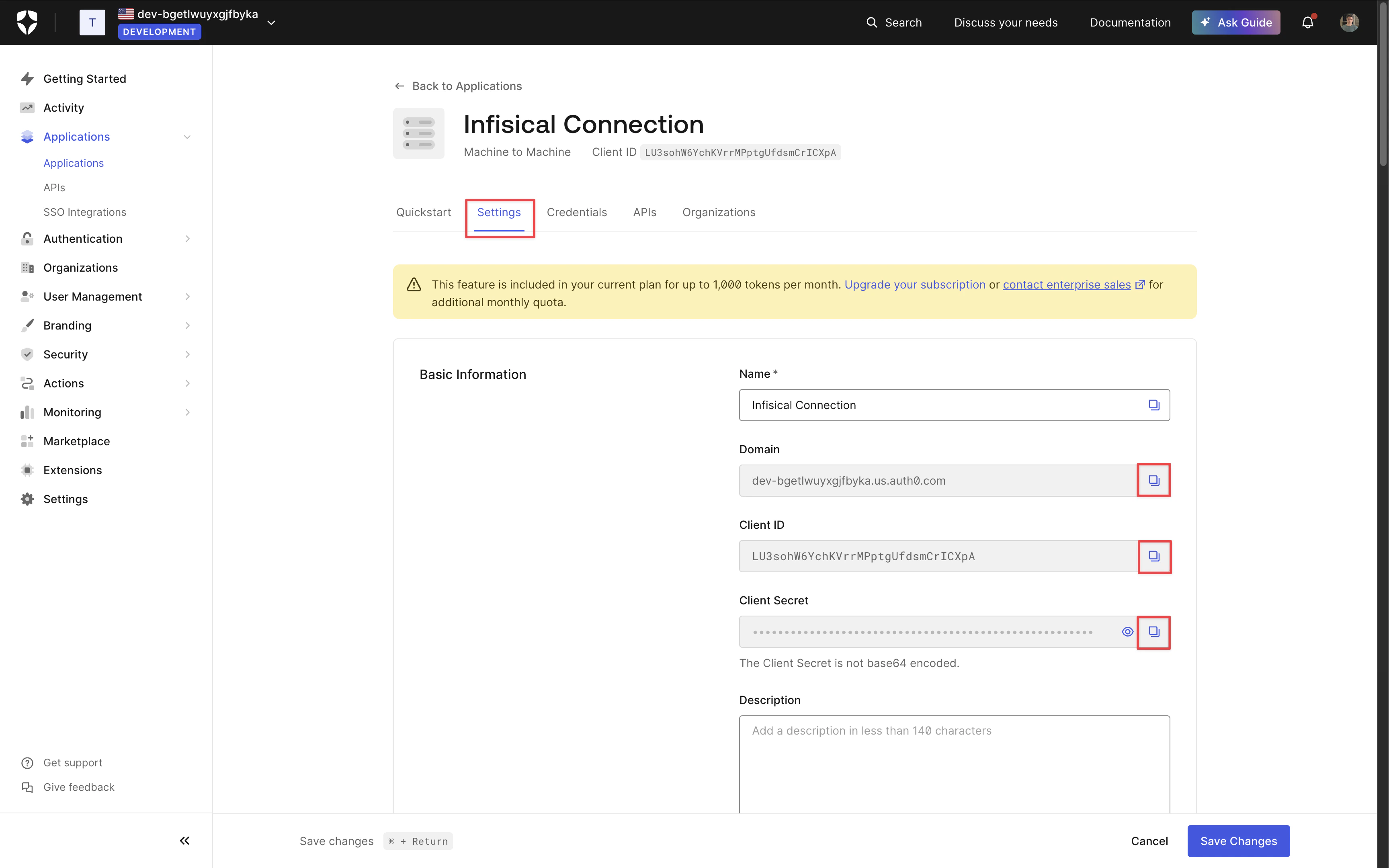Viewport: 1389px width, 868px height.
Task: Copy the Domain value
Action: pos(1153,481)
